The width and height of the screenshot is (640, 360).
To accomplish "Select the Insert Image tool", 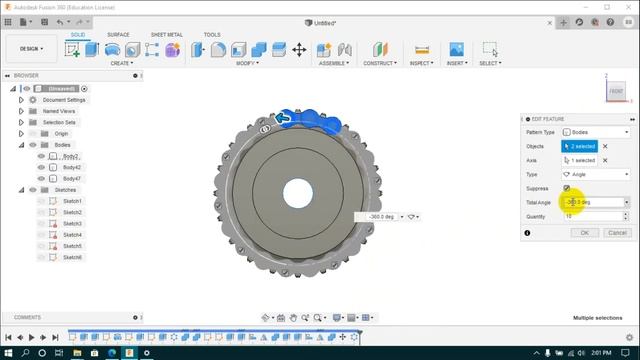I will click(x=457, y=50).
